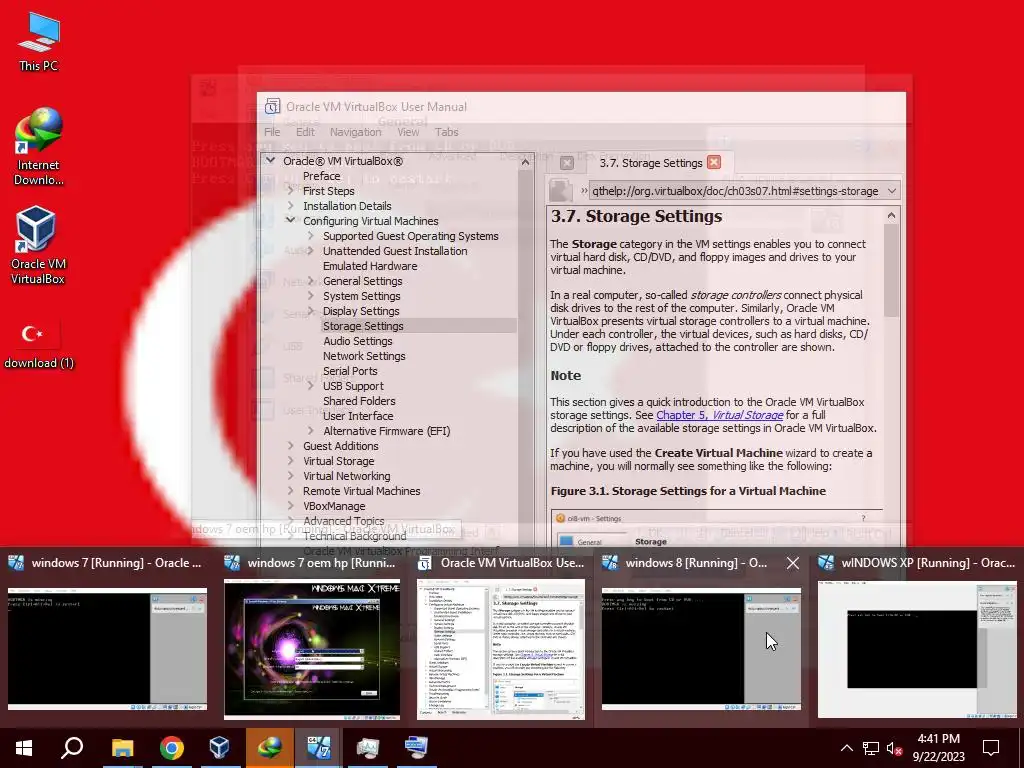Click the system monitor taskbar icon
The image size is (1024, 768).
[x=368, y=748]
